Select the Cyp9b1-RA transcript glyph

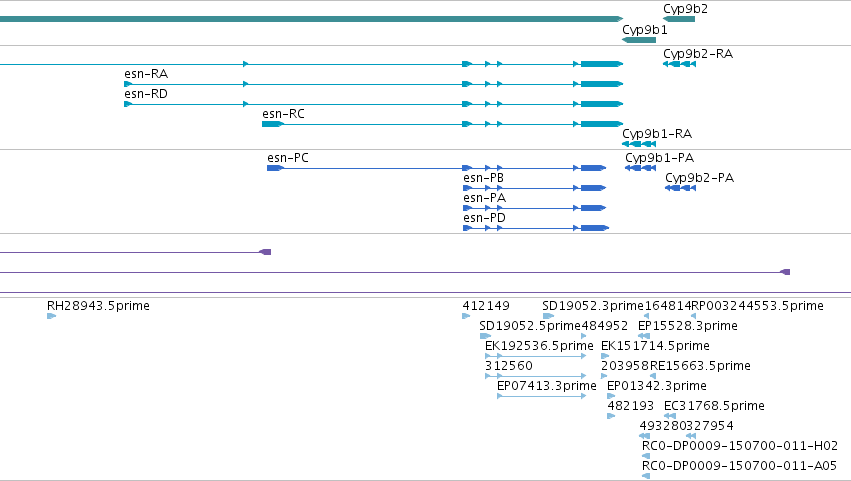coord(639,144)
